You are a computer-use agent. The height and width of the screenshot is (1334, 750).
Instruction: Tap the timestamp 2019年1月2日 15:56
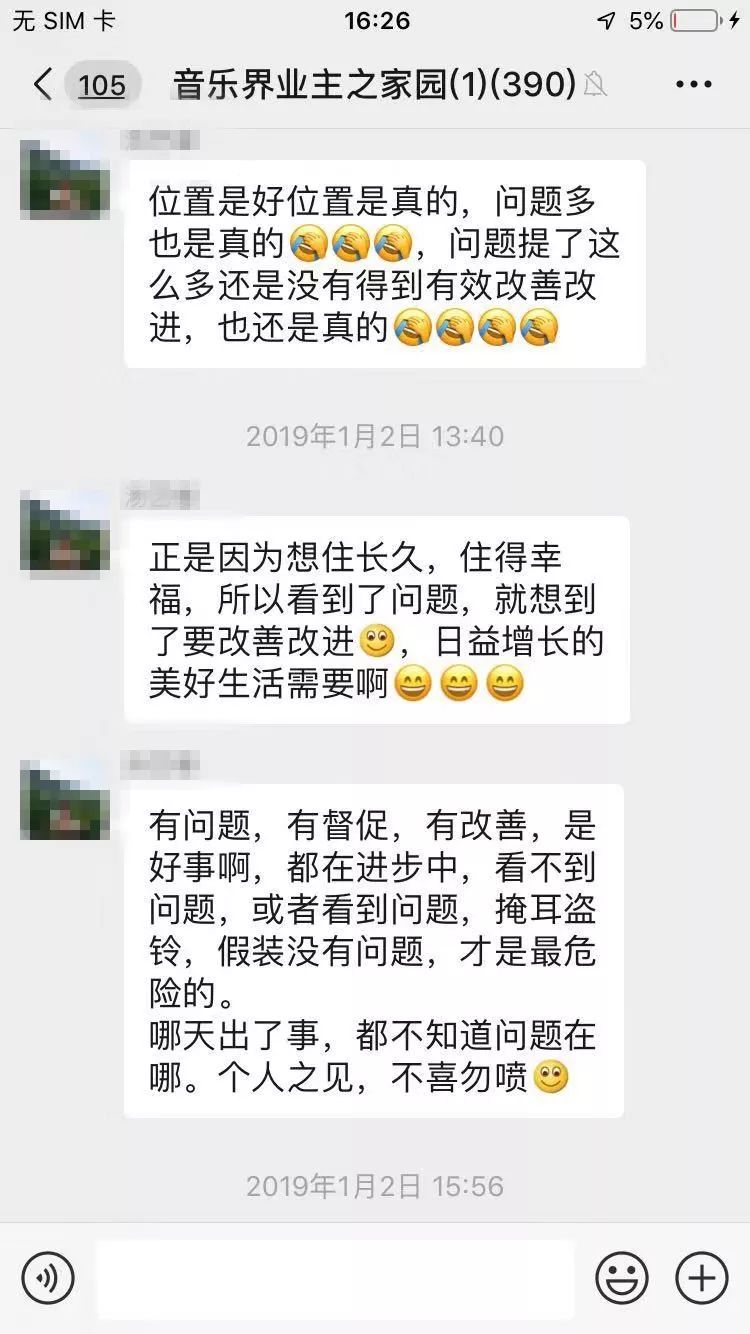coord(375,1186)
